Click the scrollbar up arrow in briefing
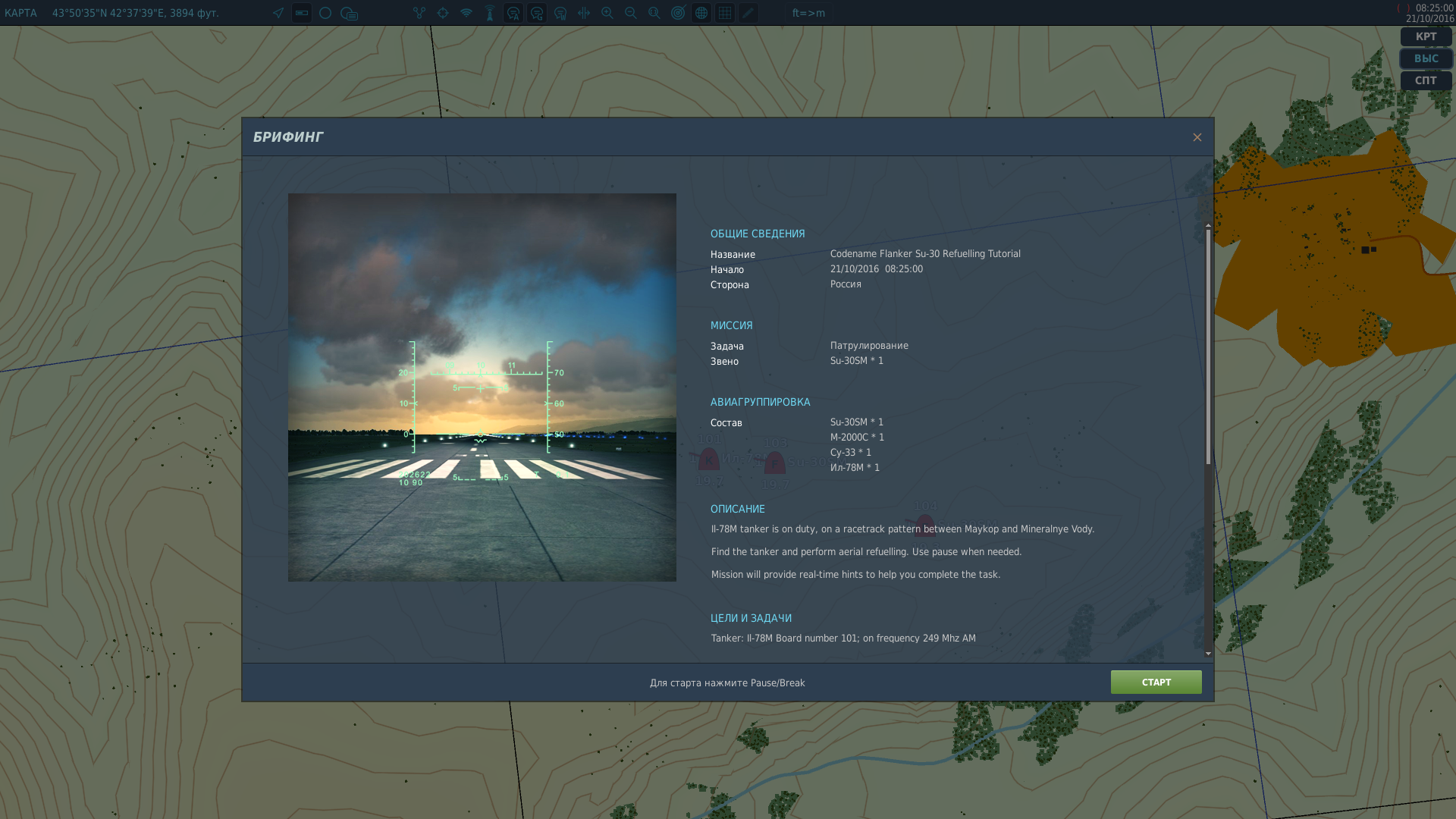 tap(1208, 225)
